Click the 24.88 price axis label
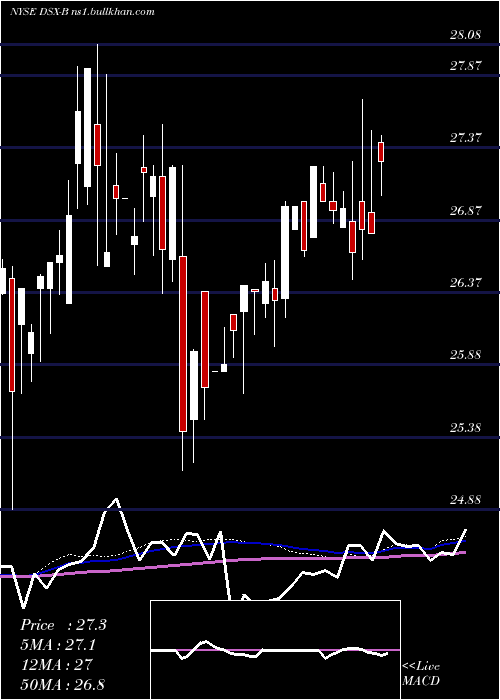This screenshot has height=700, width=500. [466, 500]
